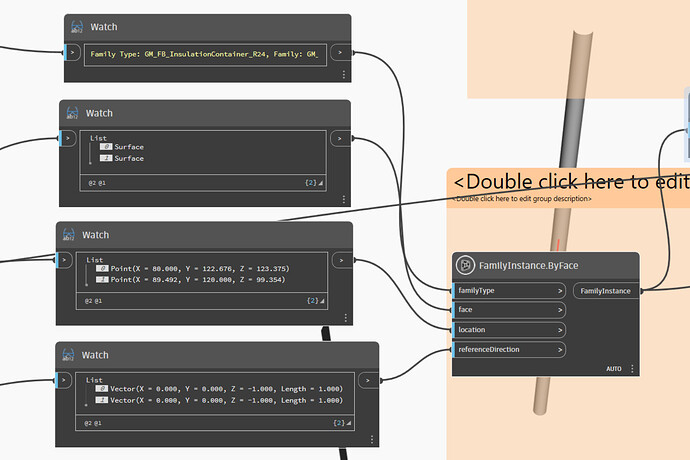The width and height of the screenshot is (690, 460).
Task: Click output port of Family Type Watch node
Action: [341, 52]
